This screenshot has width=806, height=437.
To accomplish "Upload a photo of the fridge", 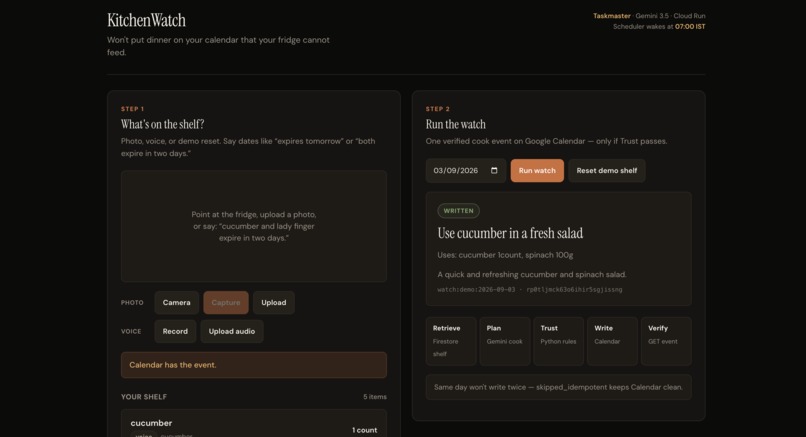I will pos(273,303).
